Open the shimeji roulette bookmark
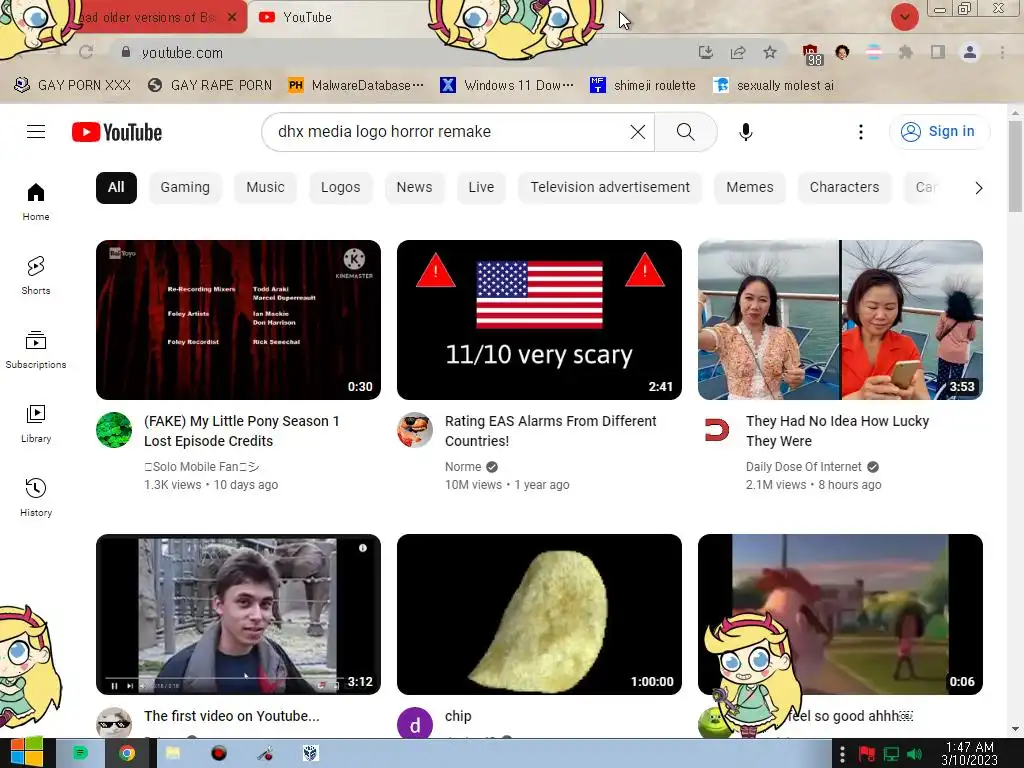This screenshot has height=768, width=1024. pos(643,86)
